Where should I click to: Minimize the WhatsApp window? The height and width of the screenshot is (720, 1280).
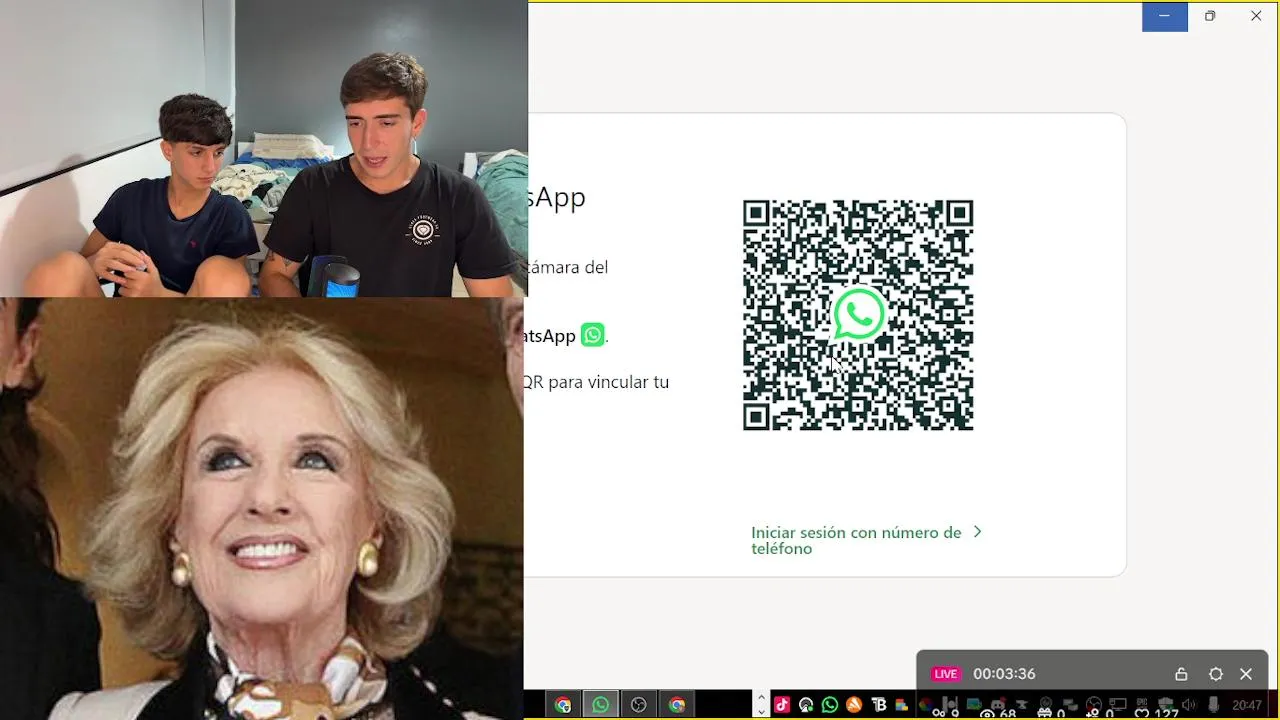(x=1165, y=16)
